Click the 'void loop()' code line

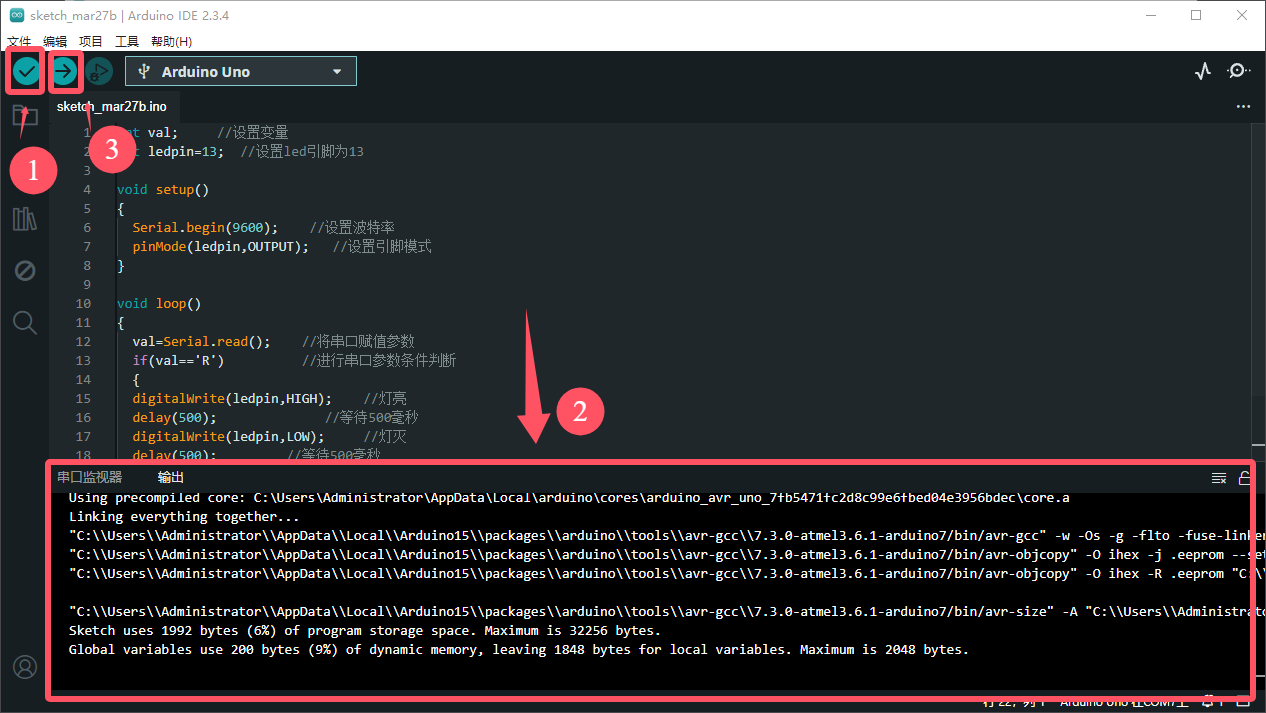point(159,303)
